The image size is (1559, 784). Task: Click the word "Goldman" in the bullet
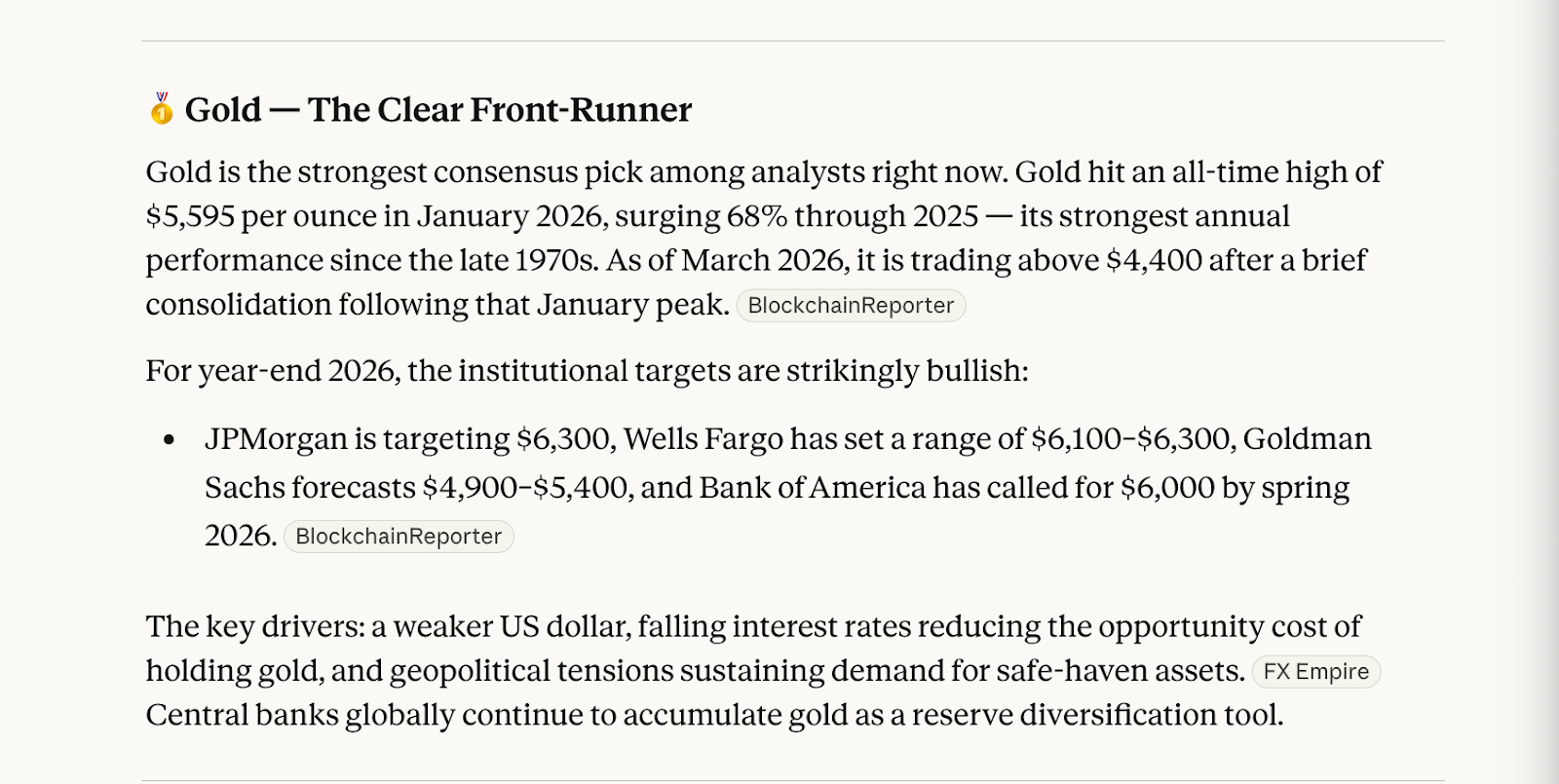click(1307, 439)
